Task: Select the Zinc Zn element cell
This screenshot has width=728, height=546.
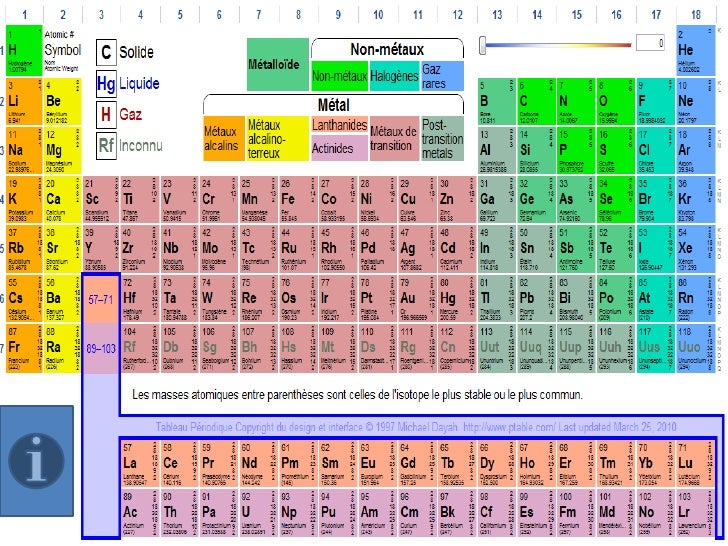Action: click(x=457, y=200)
